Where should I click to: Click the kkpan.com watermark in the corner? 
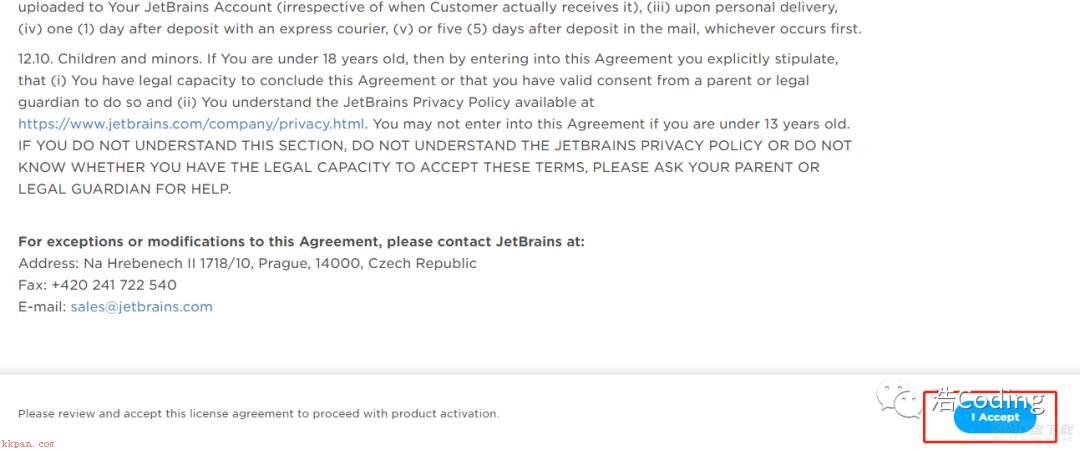coord(27,444)
